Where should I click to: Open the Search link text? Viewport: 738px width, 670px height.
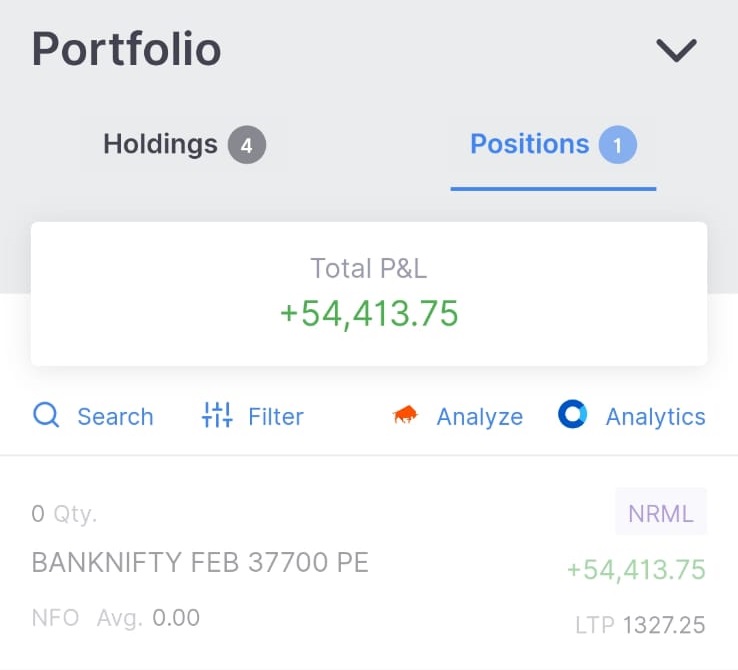point(115,417)
